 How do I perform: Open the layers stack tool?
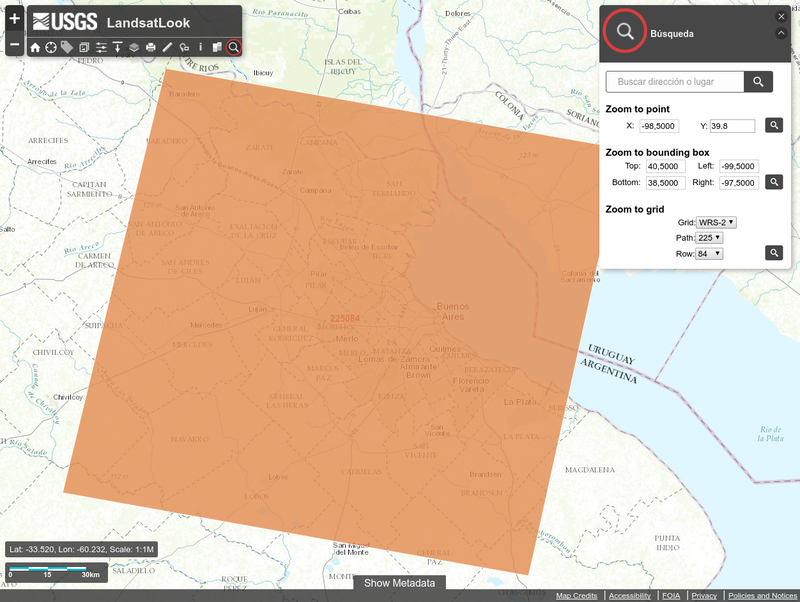point(134,47)
